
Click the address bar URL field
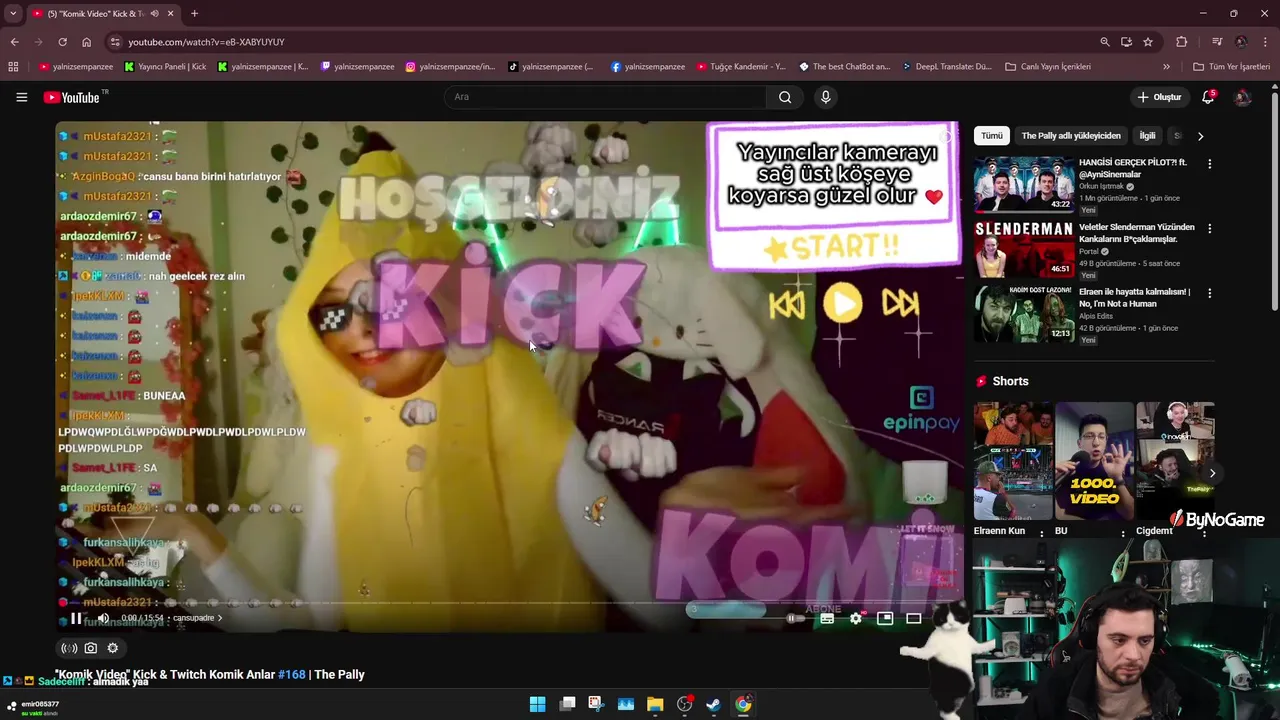point(600,42)
